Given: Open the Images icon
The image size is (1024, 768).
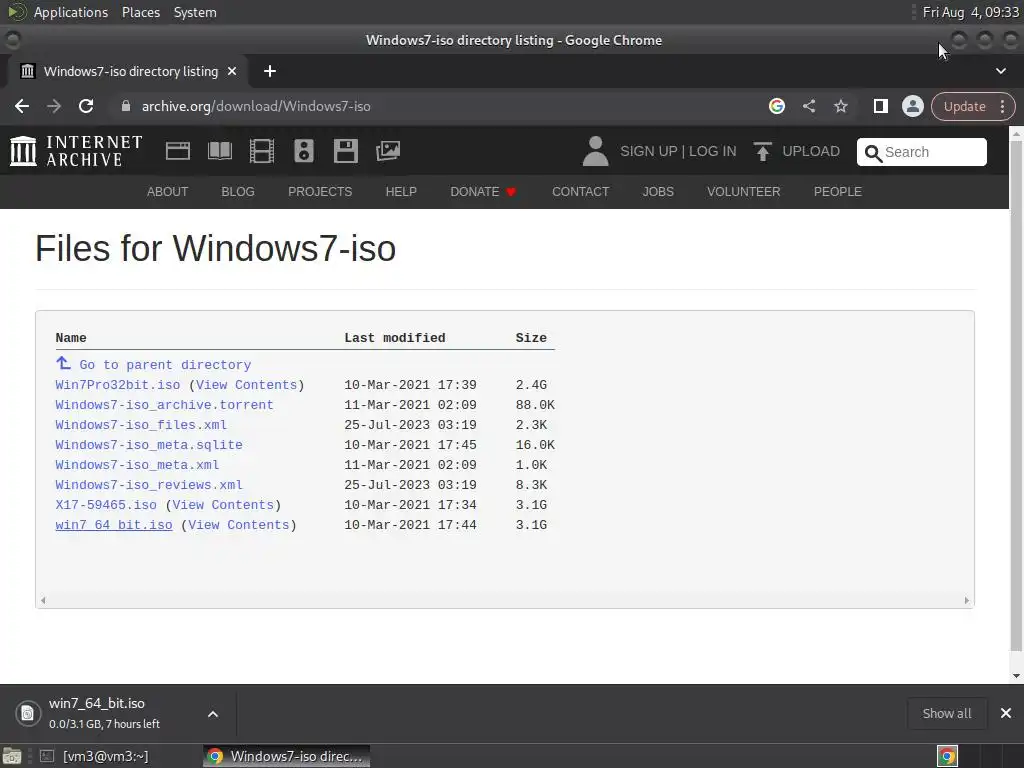Looking at the screenshot, I should (x=388, y=151).
